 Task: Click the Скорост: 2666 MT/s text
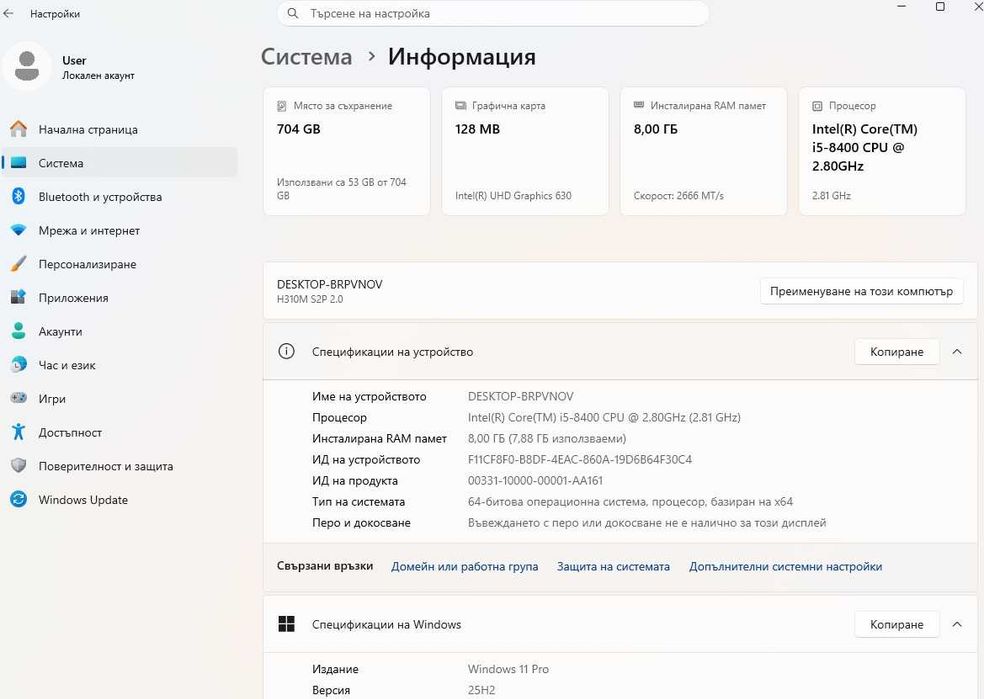(x=678, y=195)
